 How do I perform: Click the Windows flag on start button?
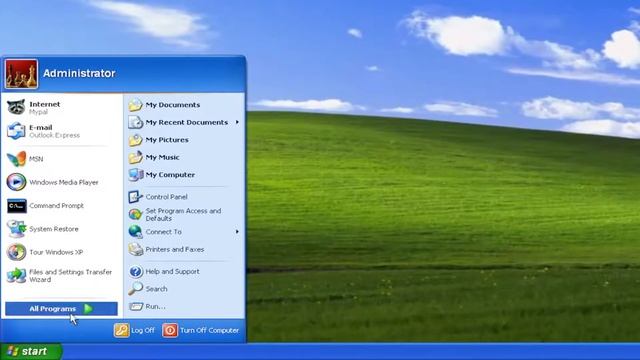[13, 351]
